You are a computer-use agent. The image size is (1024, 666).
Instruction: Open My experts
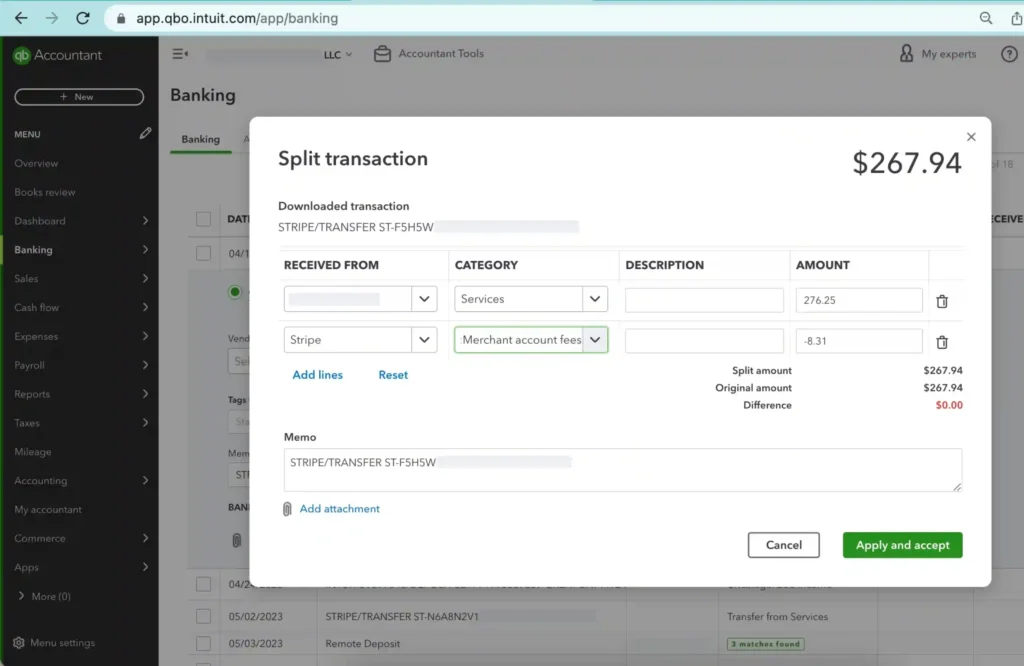(x=938, y=54)
